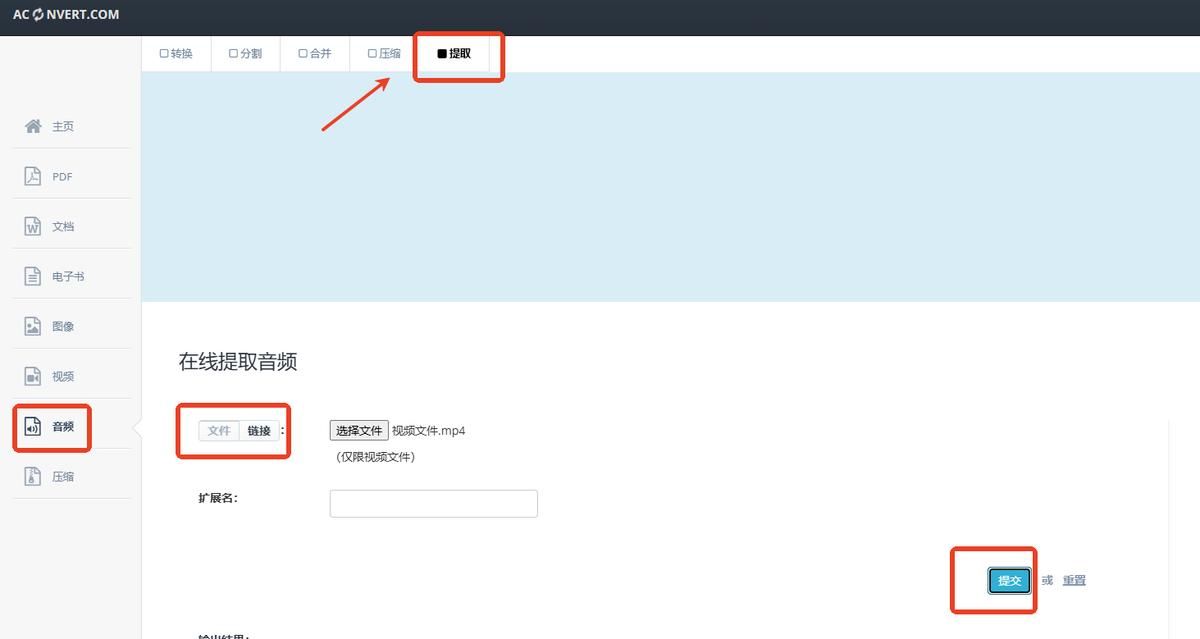This screenshot has height=639, width=1200.
Task: Click the Word document icon for 文档
Action: [33, 226]
